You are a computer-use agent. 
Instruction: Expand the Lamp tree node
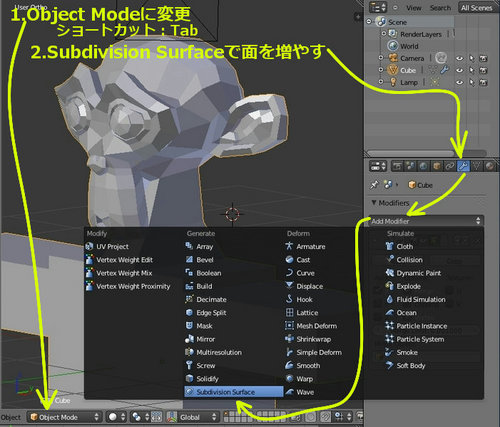pyautogui.click(x=381, y=81)
